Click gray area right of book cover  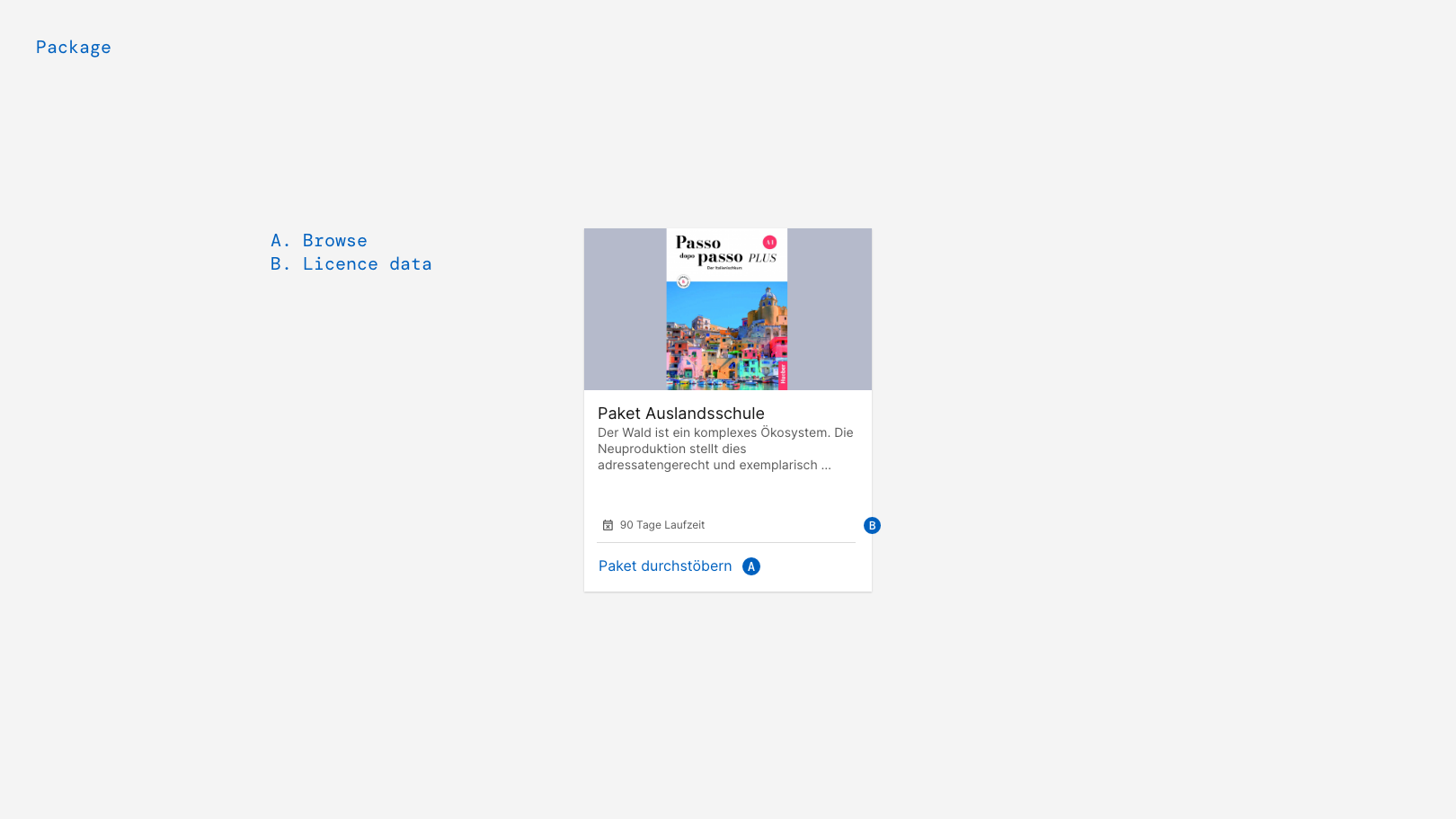click(x=830, y=309)
